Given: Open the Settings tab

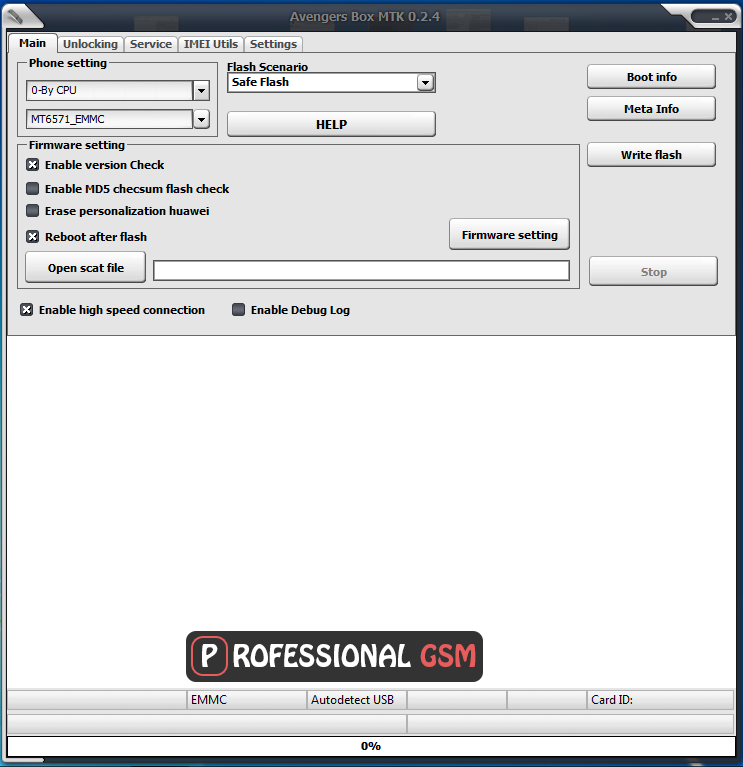Looking at the screenshot, I should 273,44.
